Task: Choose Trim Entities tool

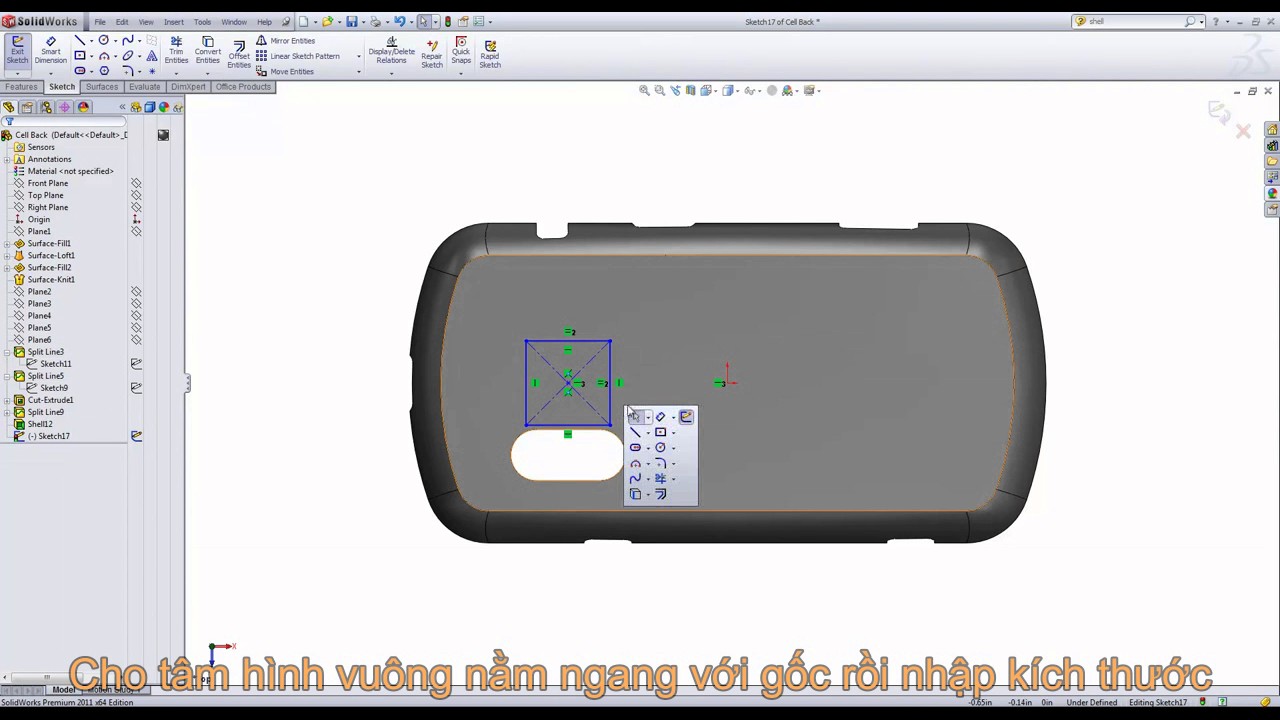Action: (176, 51)
